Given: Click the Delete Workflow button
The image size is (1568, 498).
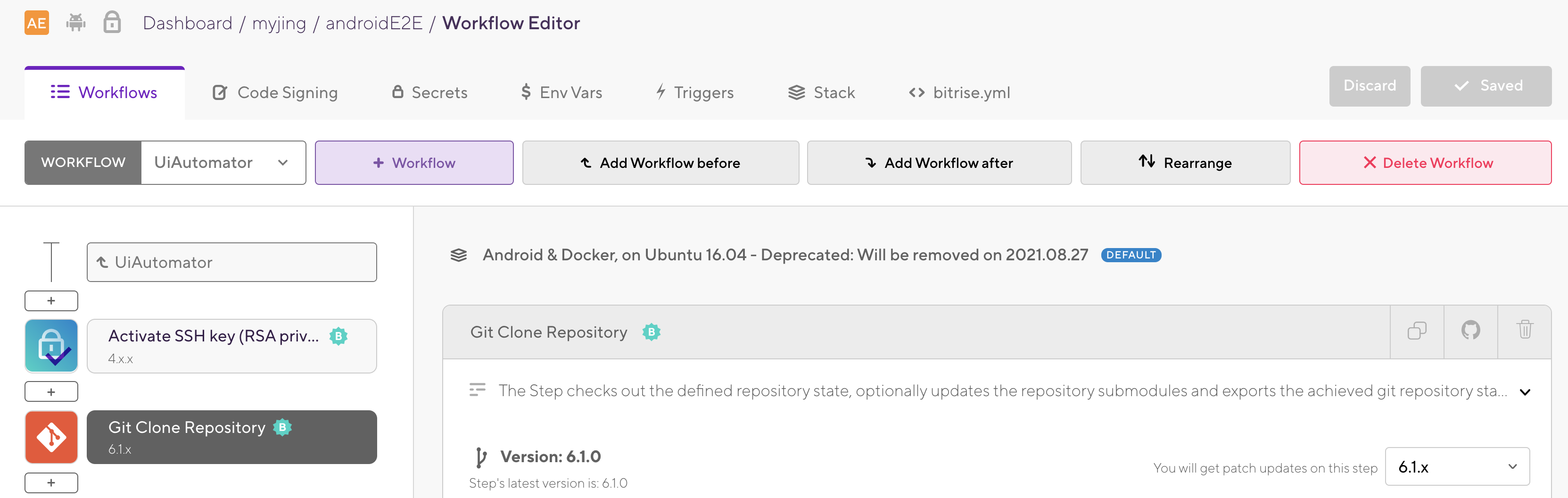Looking at the screenshot, I should (x=1425, y=163).
